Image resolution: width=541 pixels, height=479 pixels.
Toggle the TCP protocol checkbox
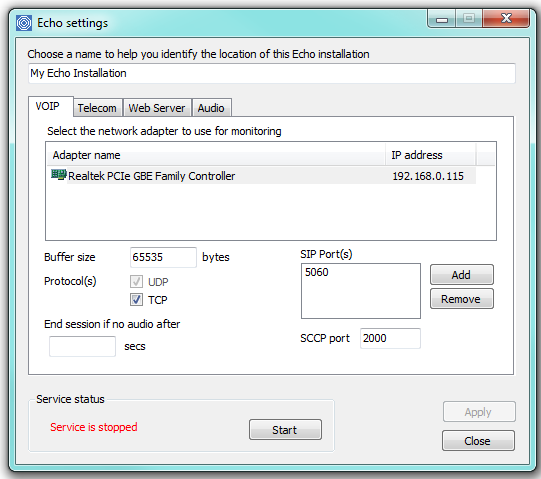[x=136, y=299]
